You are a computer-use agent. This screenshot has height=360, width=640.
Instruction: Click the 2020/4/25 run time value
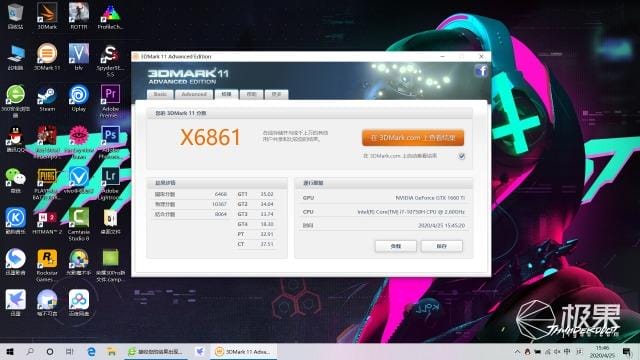[441, 225]
